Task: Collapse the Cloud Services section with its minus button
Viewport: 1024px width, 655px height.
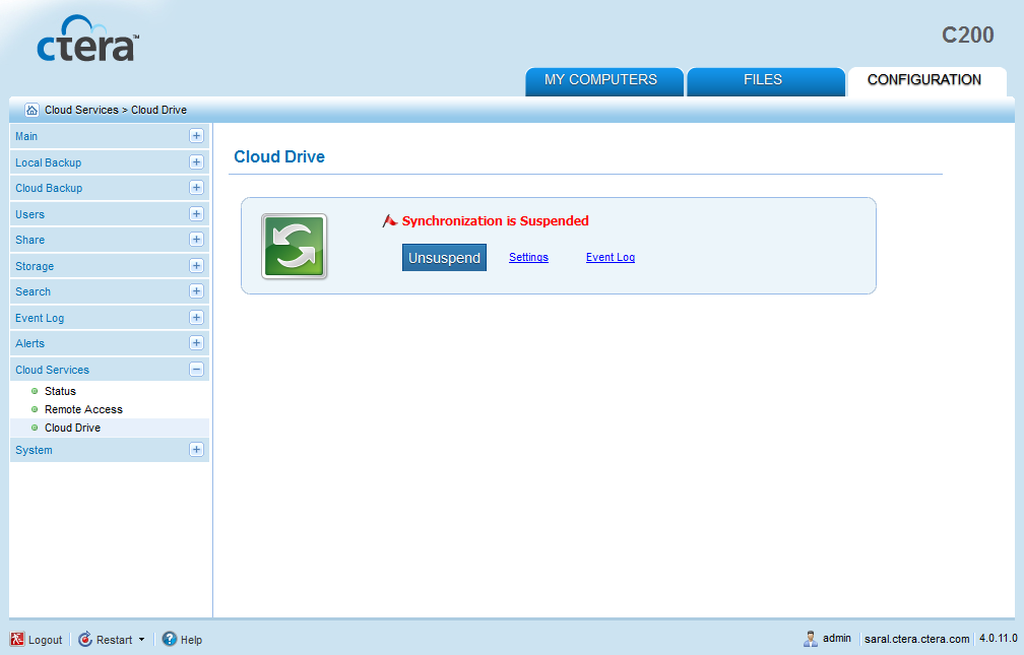Action: (x=196, y=369)
